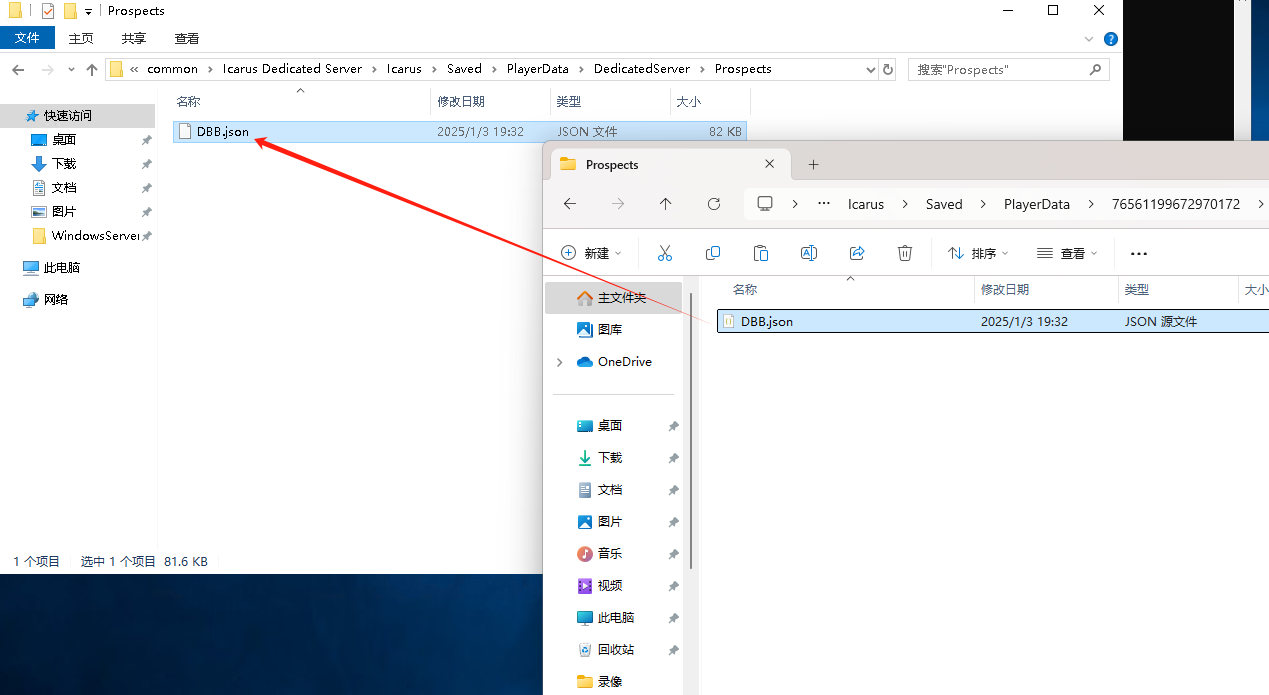Image resolution: width=1269 pixels, height=695 pixels.
Task: Click the help question mark icon
Action: pyautogui.click(x=1110, y=39)
